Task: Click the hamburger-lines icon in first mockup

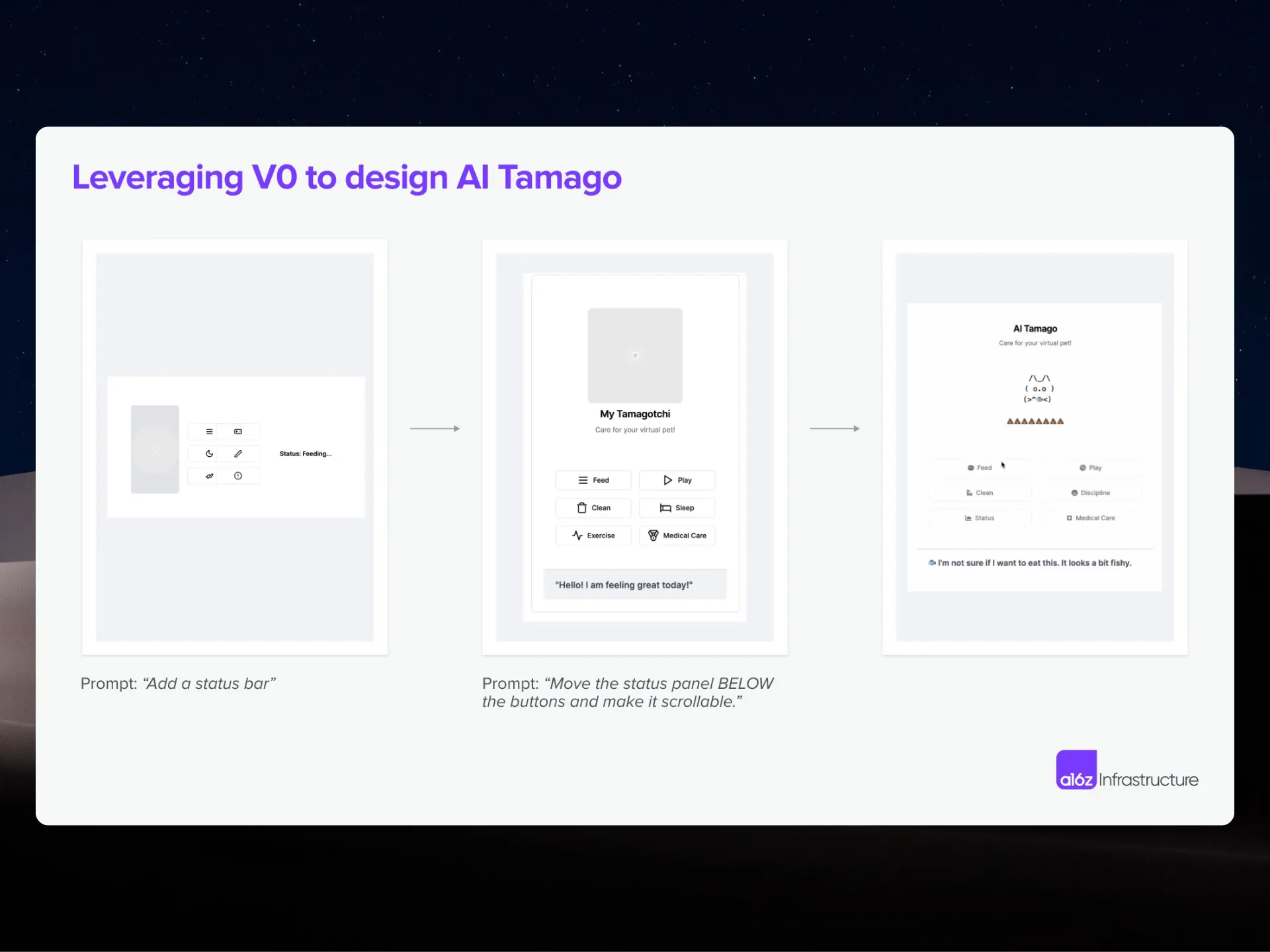Action: point(209,432)
